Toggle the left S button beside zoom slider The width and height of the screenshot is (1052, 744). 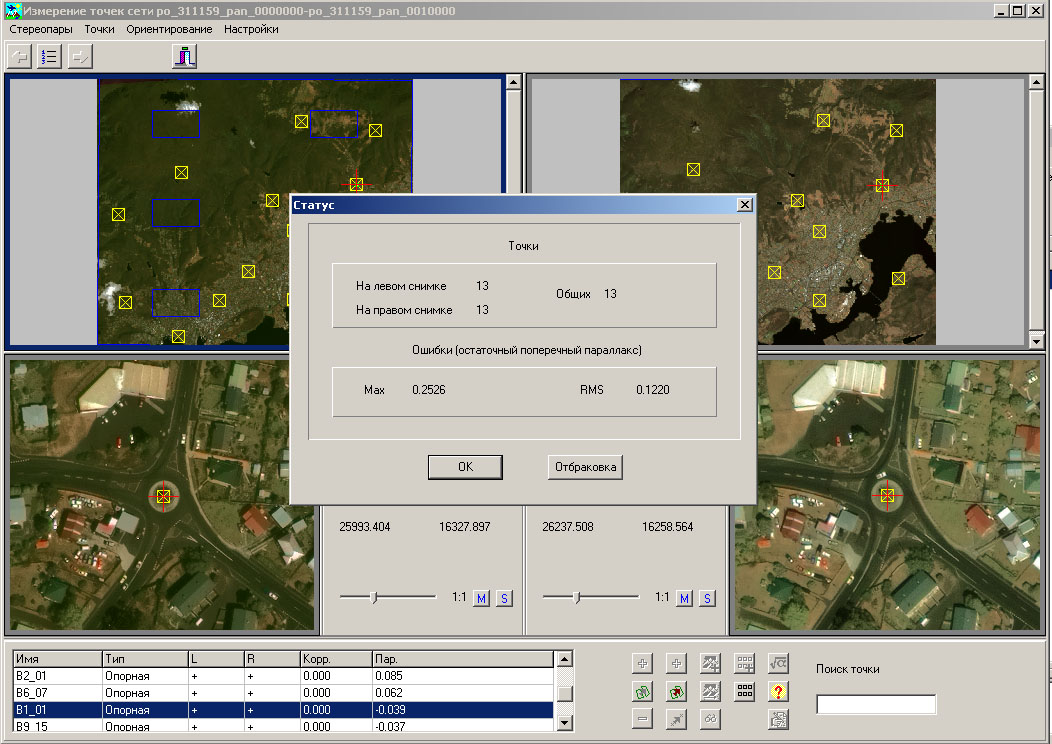tap(504, 598)
